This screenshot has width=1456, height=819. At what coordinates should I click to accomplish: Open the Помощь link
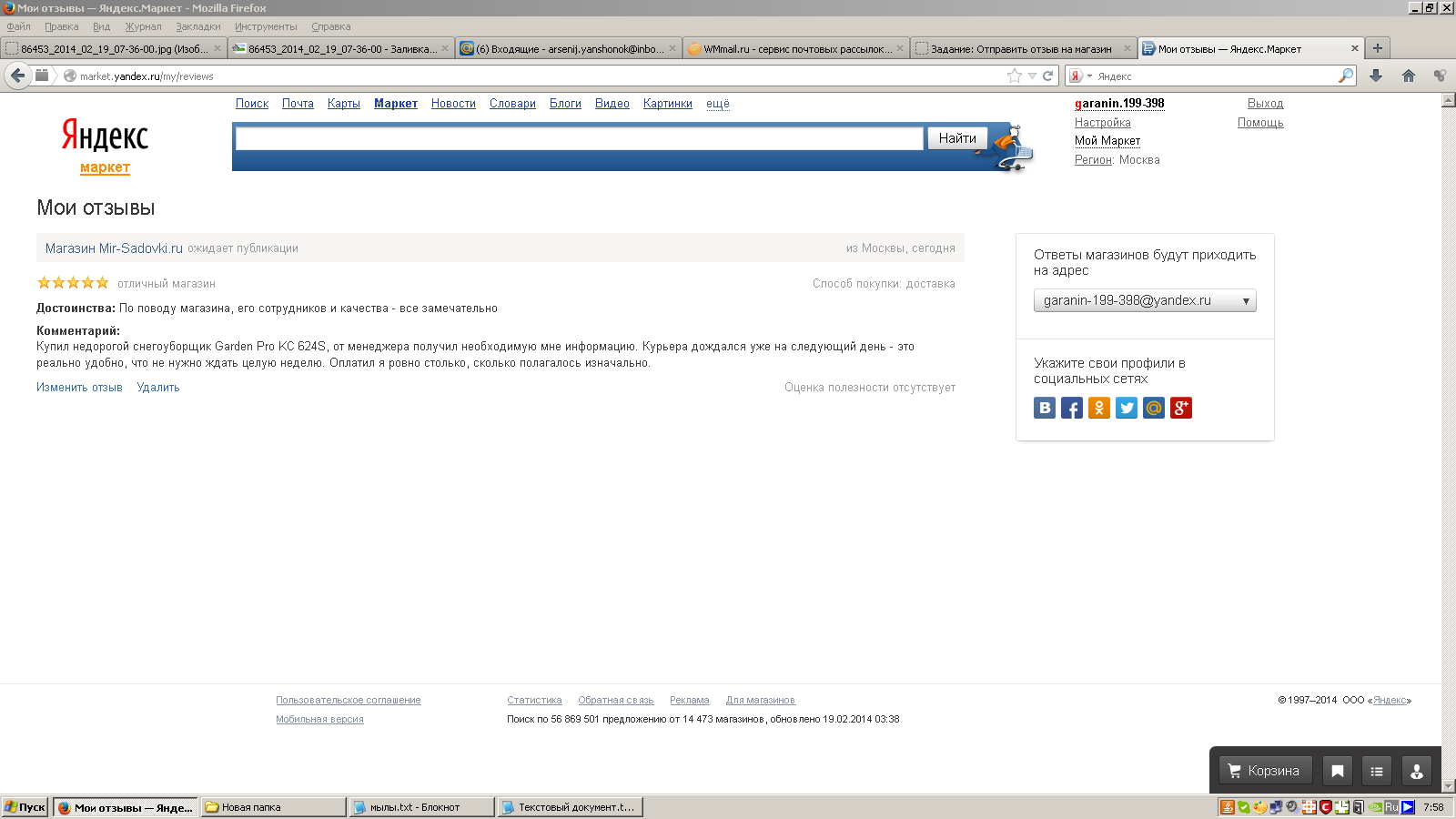[1260, 123]
